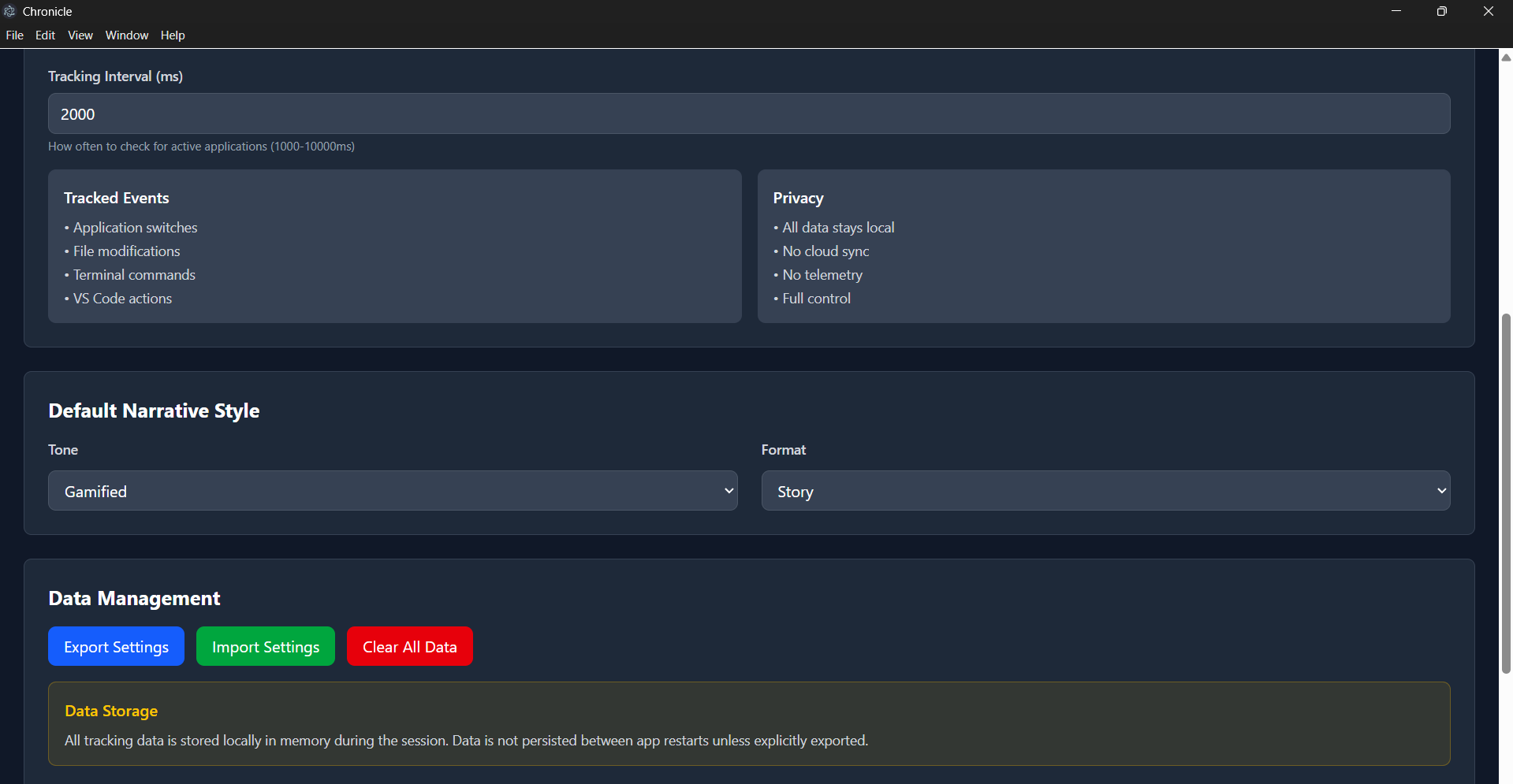Open the Window menu
Viewport: 1513px width, 784px height.
126,35
